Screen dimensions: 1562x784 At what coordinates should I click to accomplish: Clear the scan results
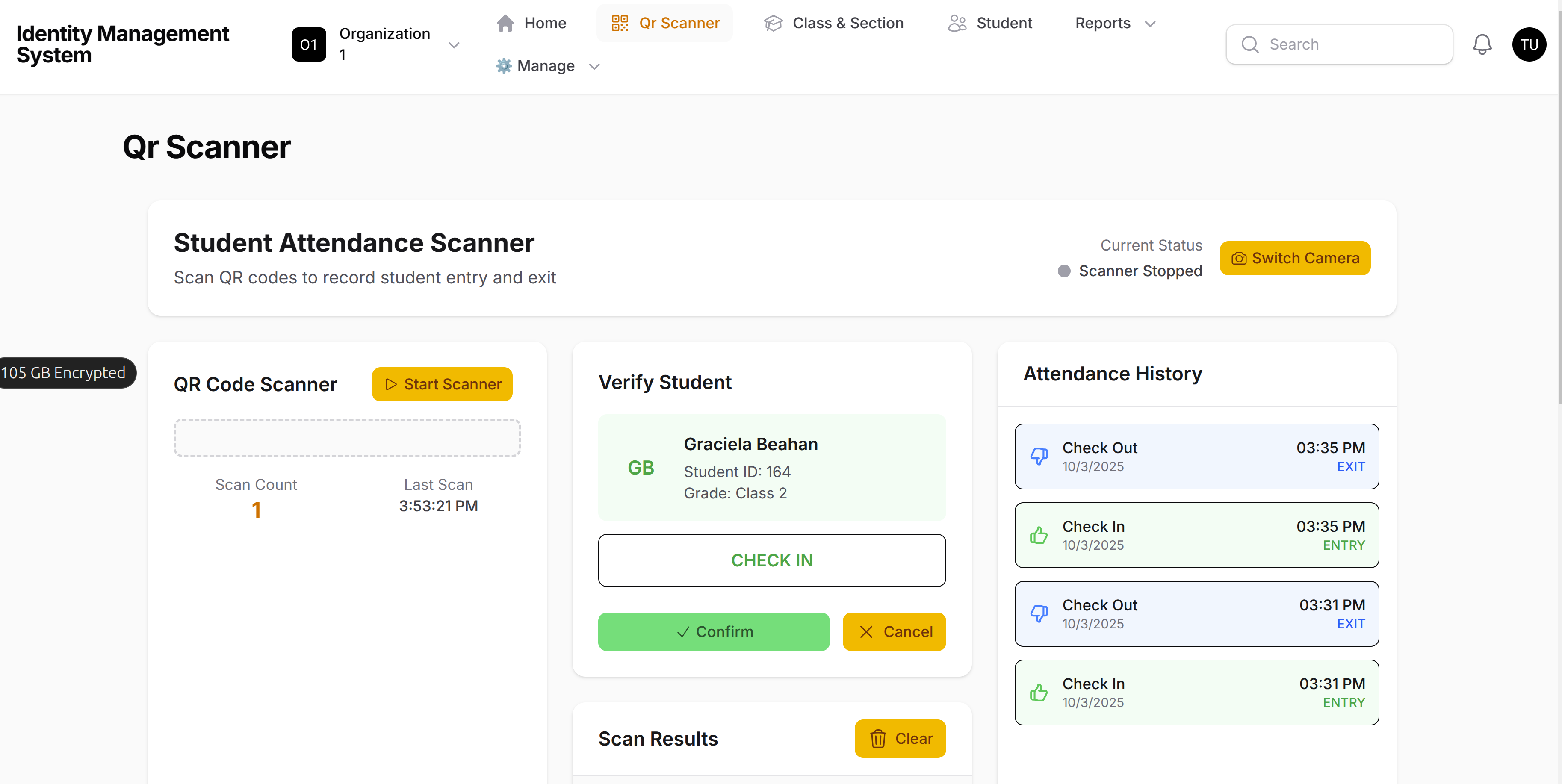(x=900, y=738)
